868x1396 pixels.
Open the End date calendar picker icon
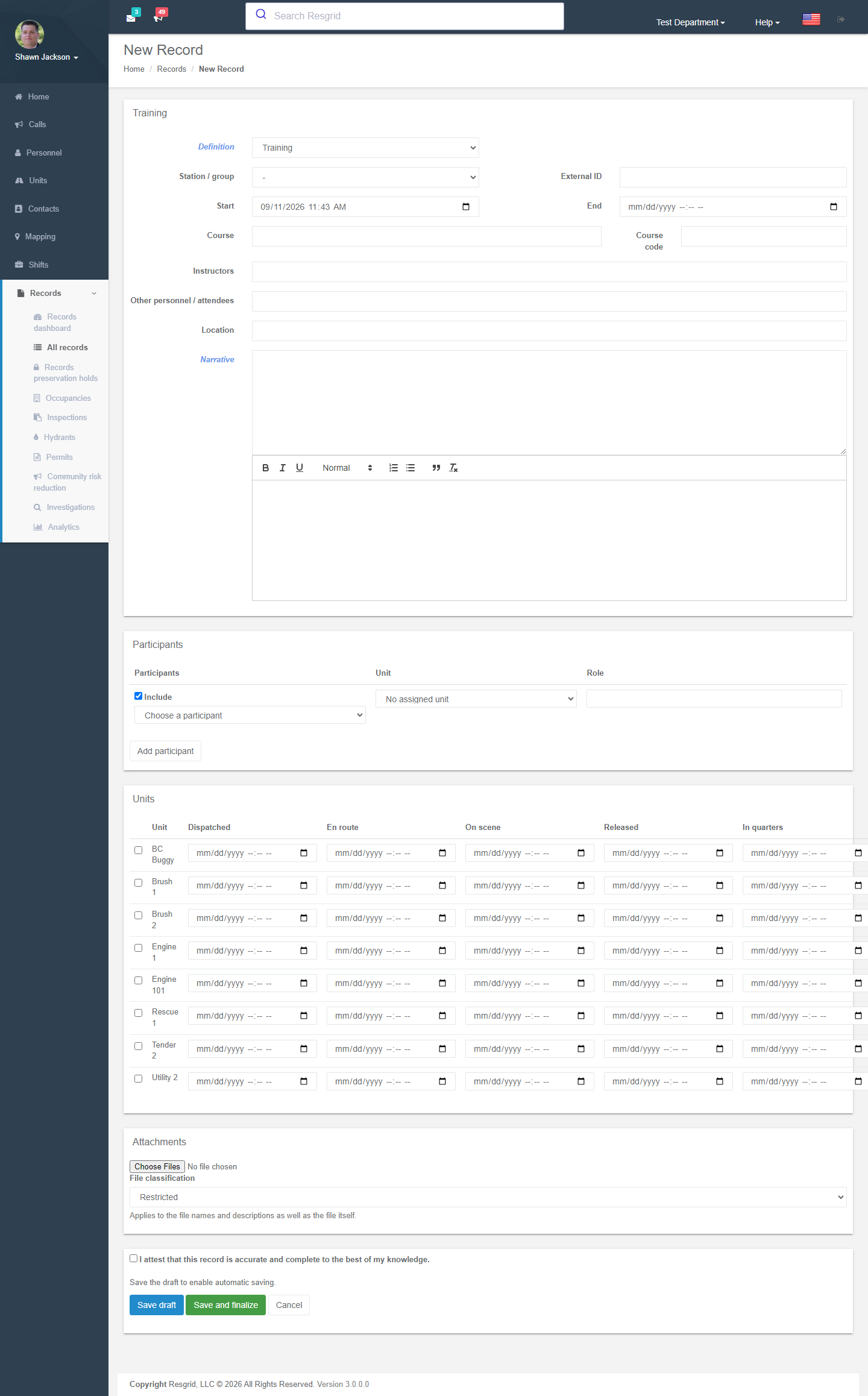coord(834,207)
